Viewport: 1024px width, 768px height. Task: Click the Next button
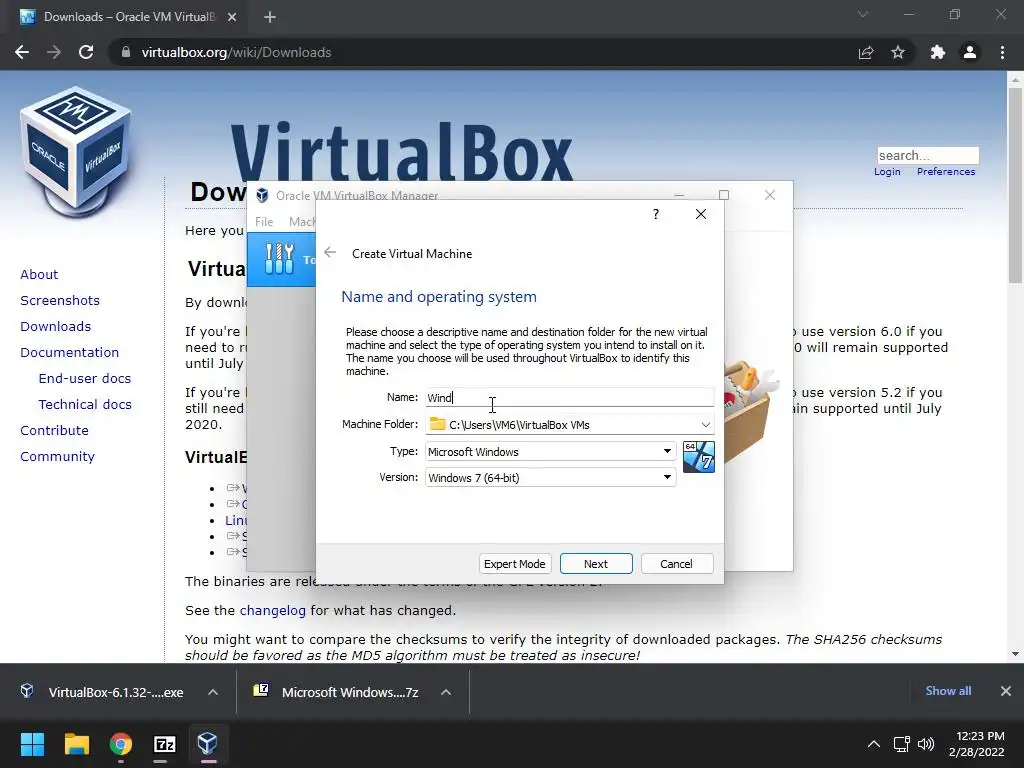pos(596,564)
